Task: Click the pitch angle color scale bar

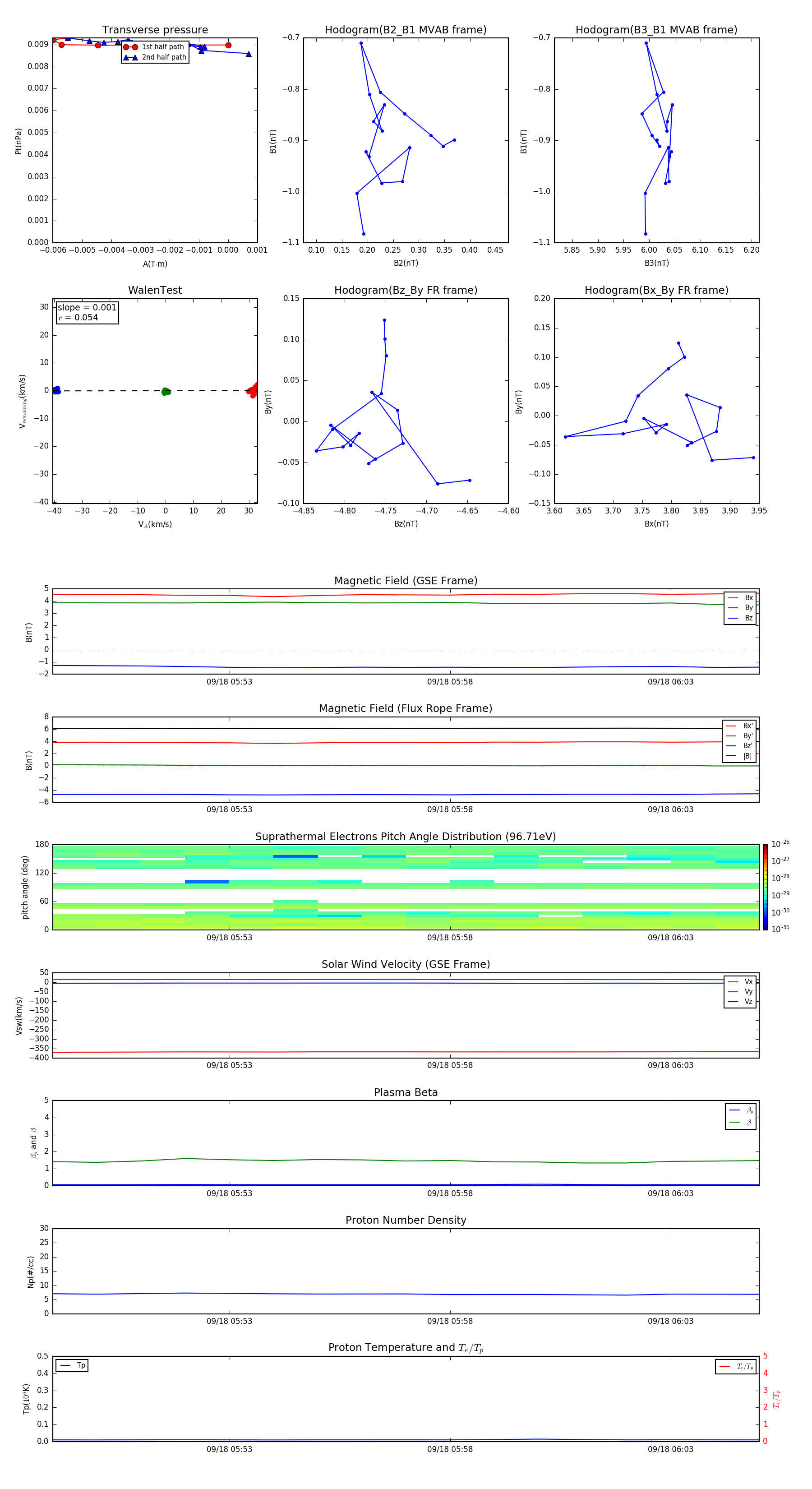Action: click(765, 887)
